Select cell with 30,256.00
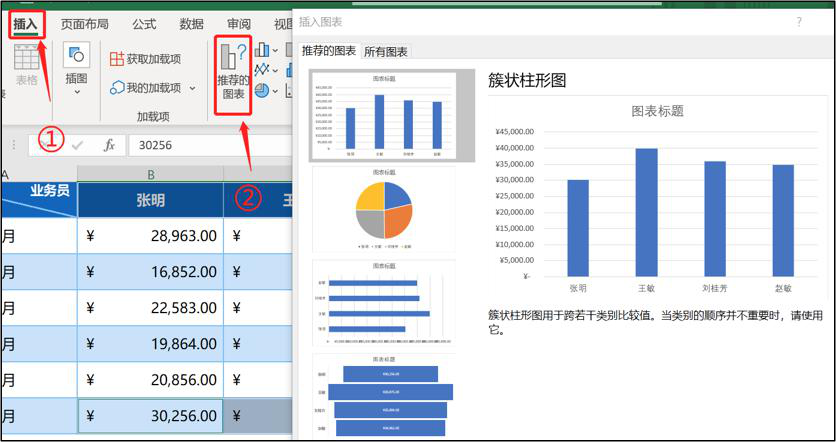Image resolution: width=836 pixels, height=442 pixels. point(150,416)
